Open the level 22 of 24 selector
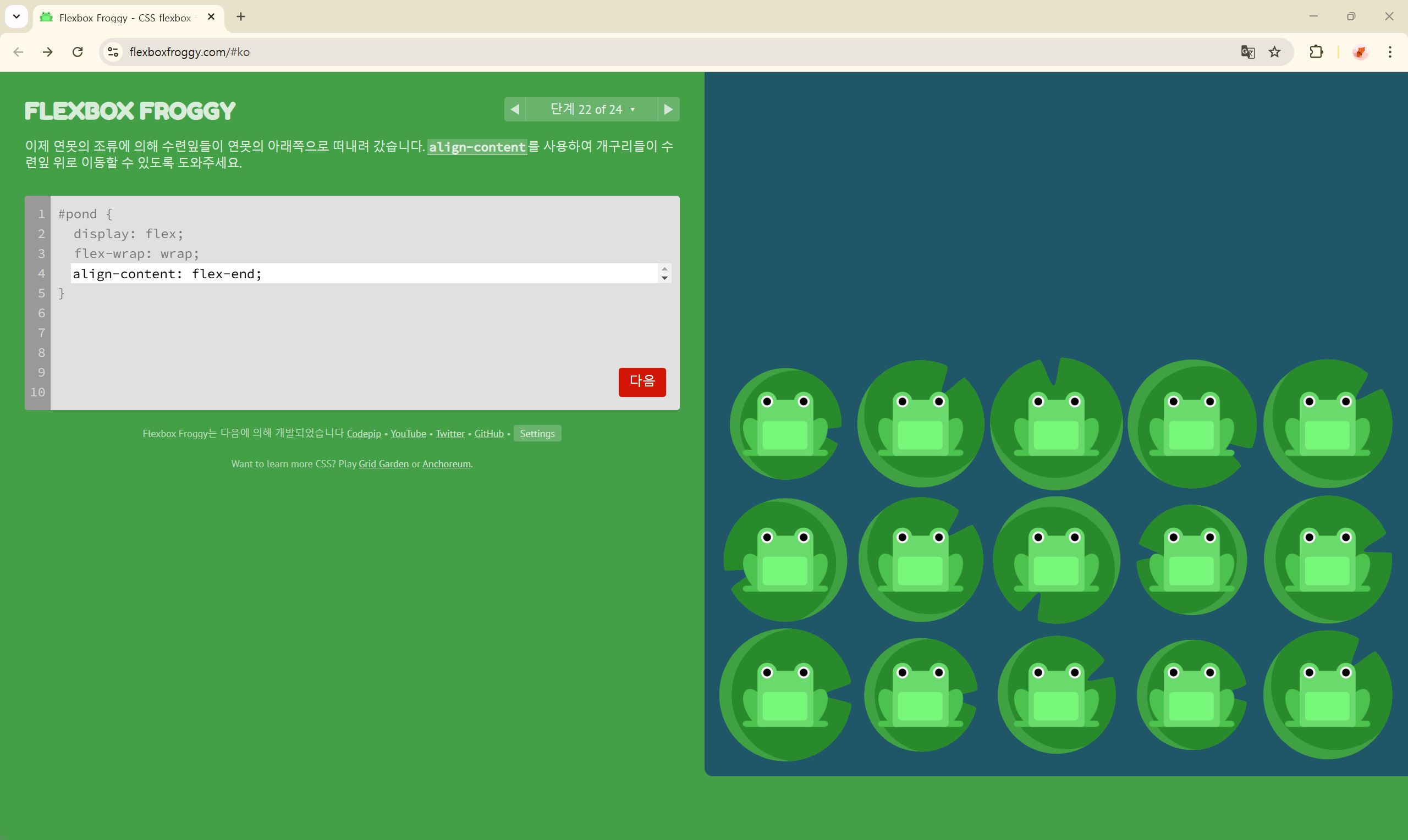 [592, 109]
